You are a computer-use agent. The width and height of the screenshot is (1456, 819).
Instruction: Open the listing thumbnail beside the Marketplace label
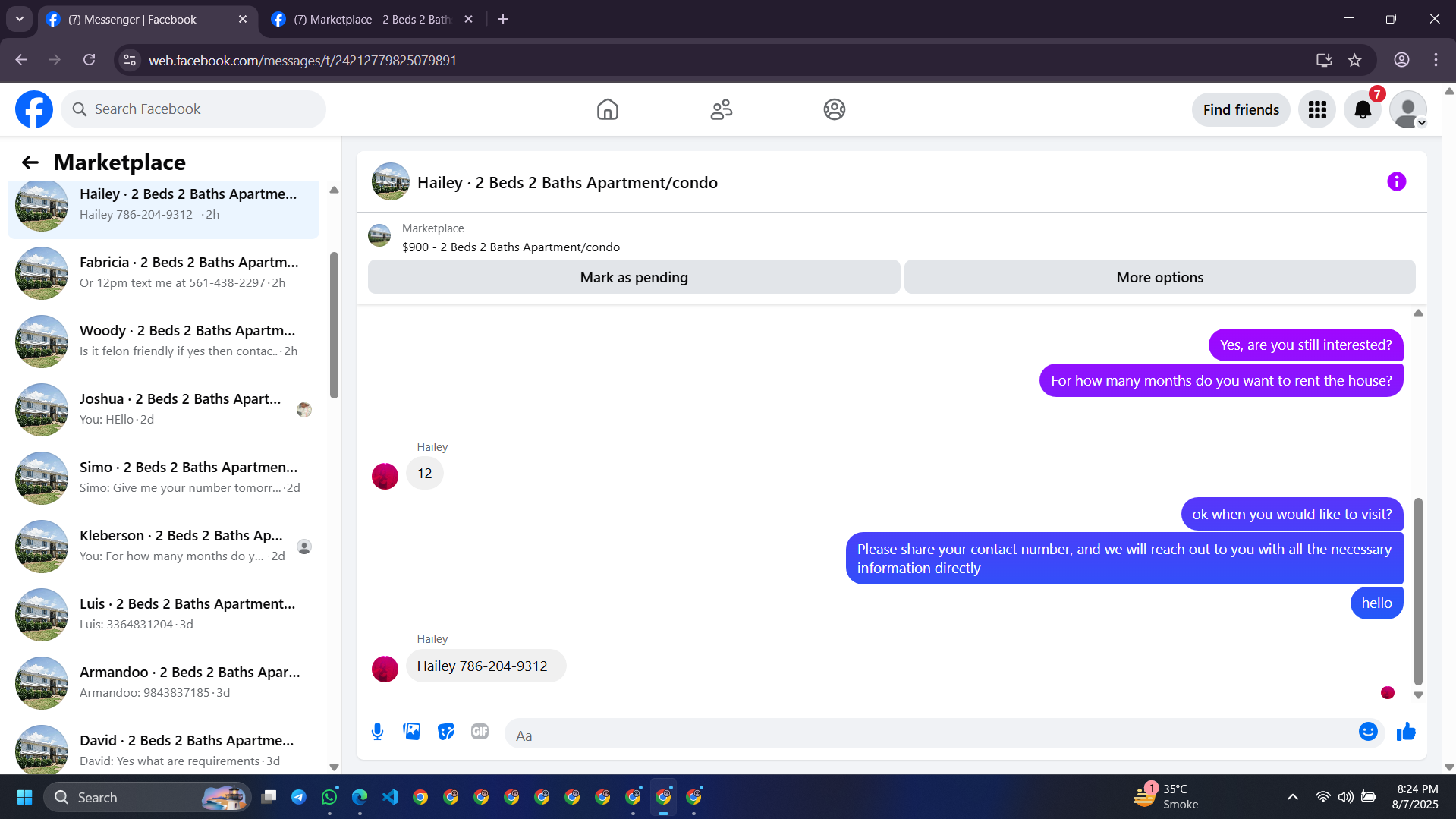(379, 236)
